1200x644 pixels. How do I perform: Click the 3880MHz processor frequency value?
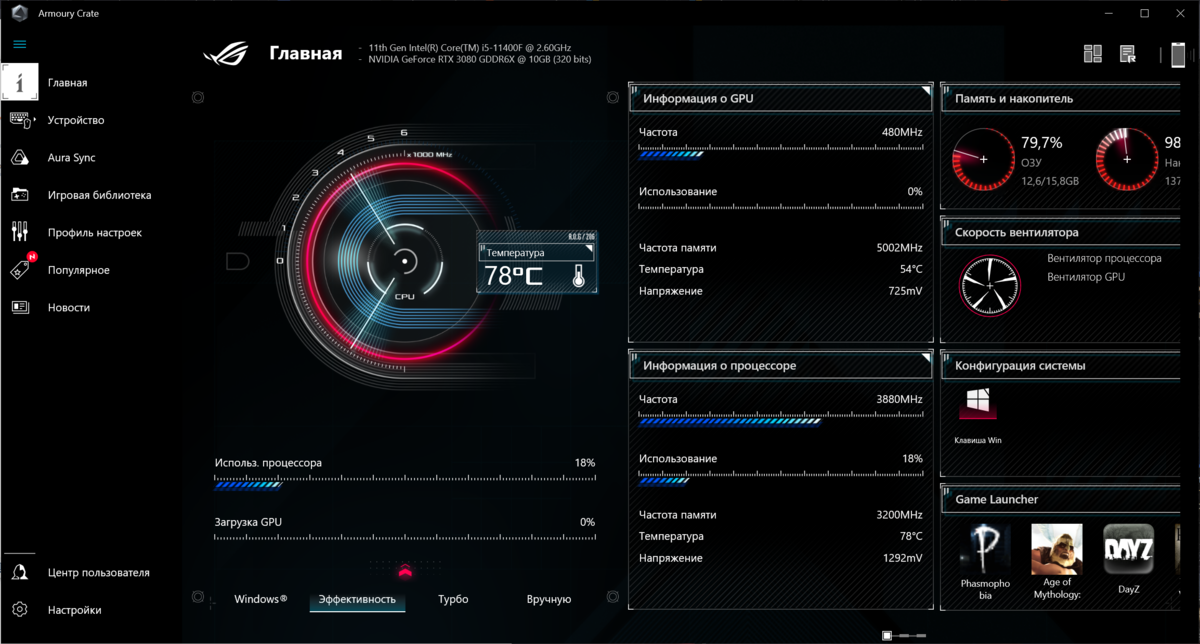click(x=899, y=399)
